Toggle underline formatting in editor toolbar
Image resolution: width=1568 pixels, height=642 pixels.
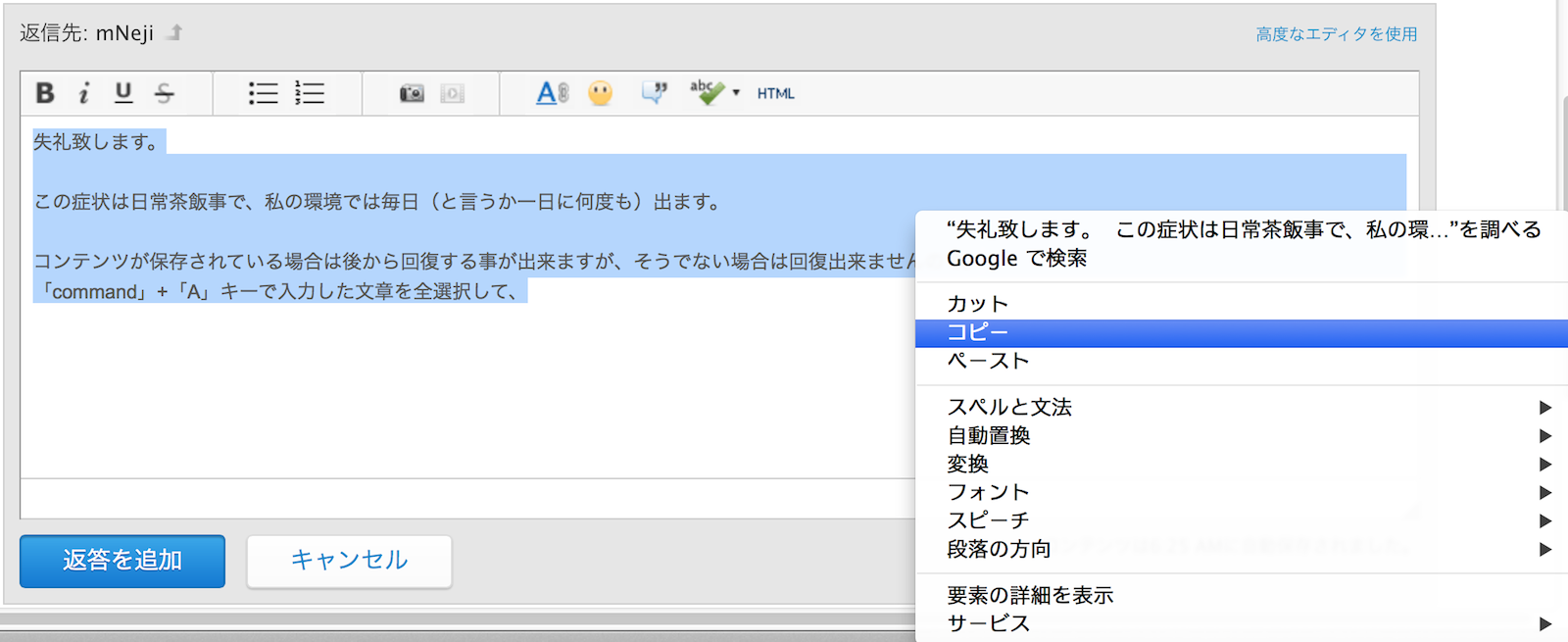[123, 93]
